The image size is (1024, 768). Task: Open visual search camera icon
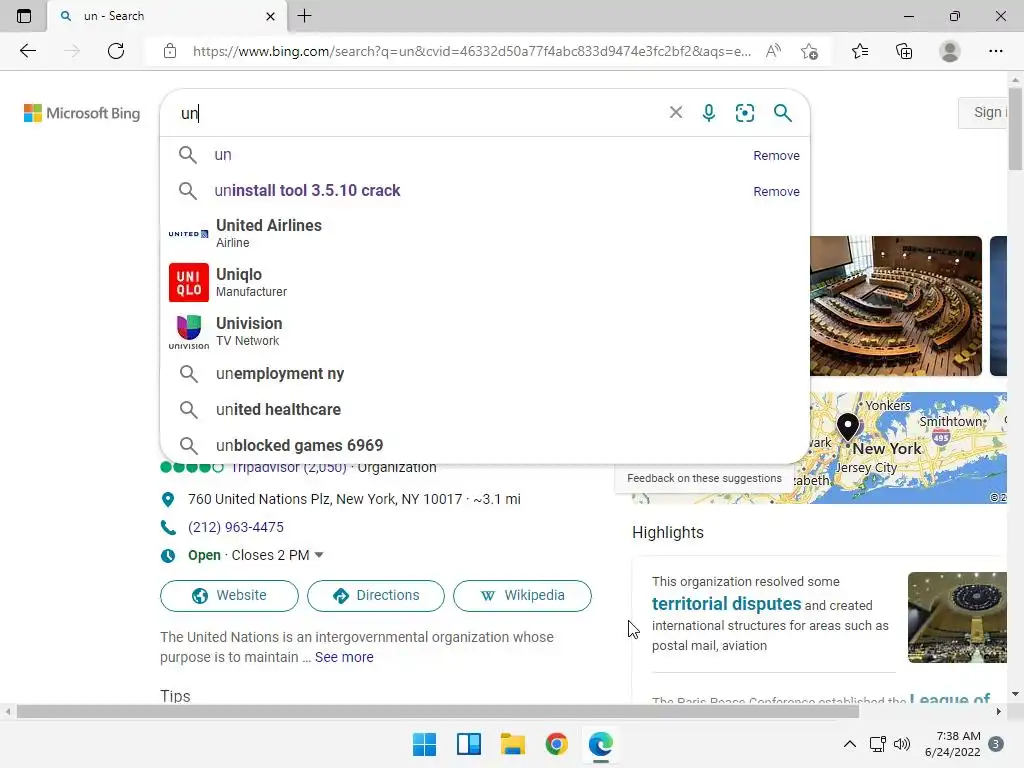coord(744,112)
